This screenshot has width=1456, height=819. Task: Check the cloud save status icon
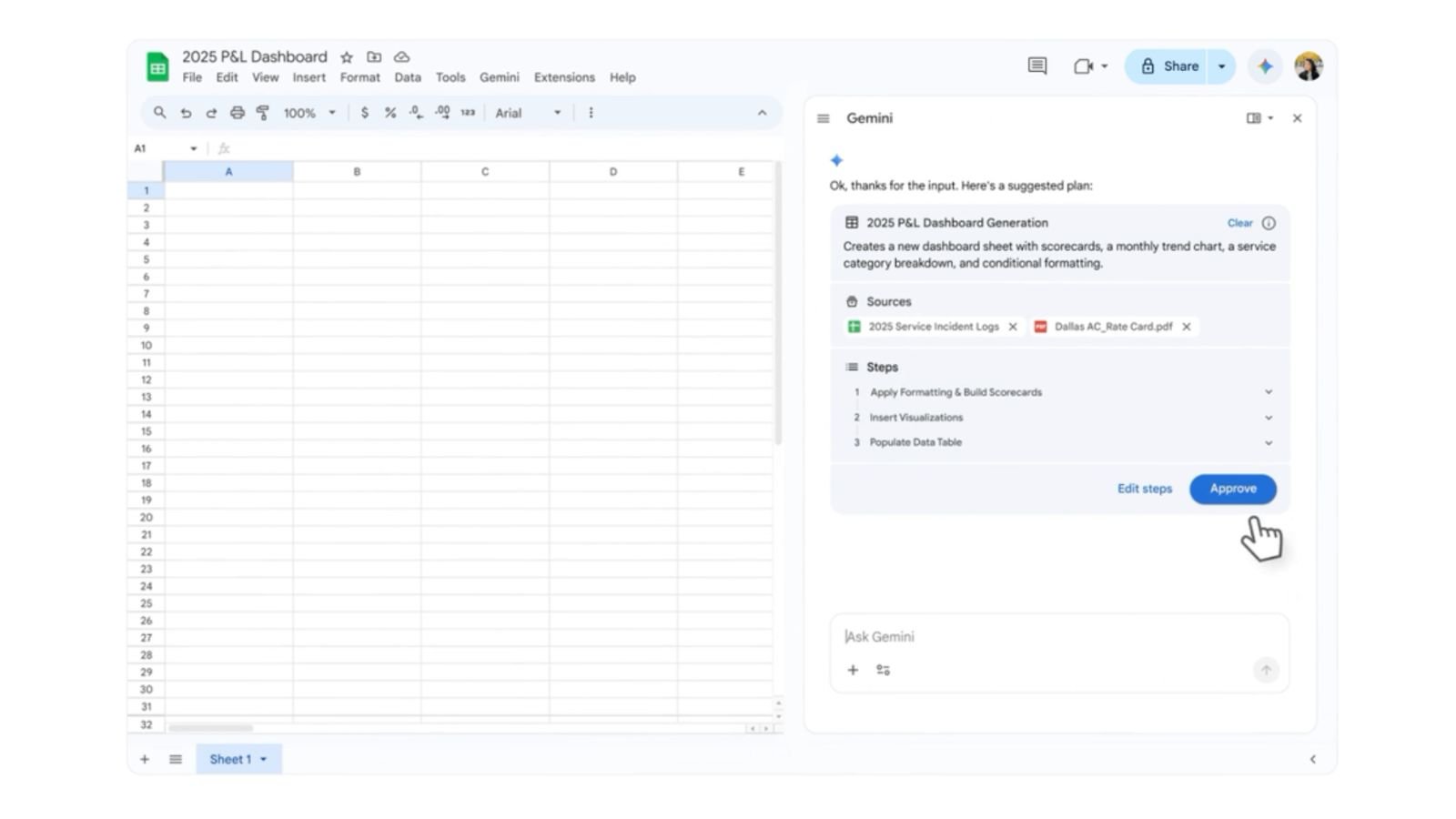click(x=401, y=57)
